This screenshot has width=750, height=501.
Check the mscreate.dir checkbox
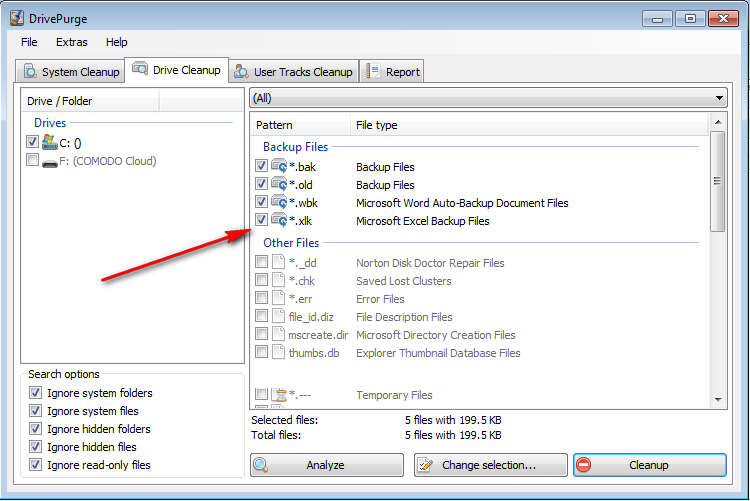tap(261, 334)
